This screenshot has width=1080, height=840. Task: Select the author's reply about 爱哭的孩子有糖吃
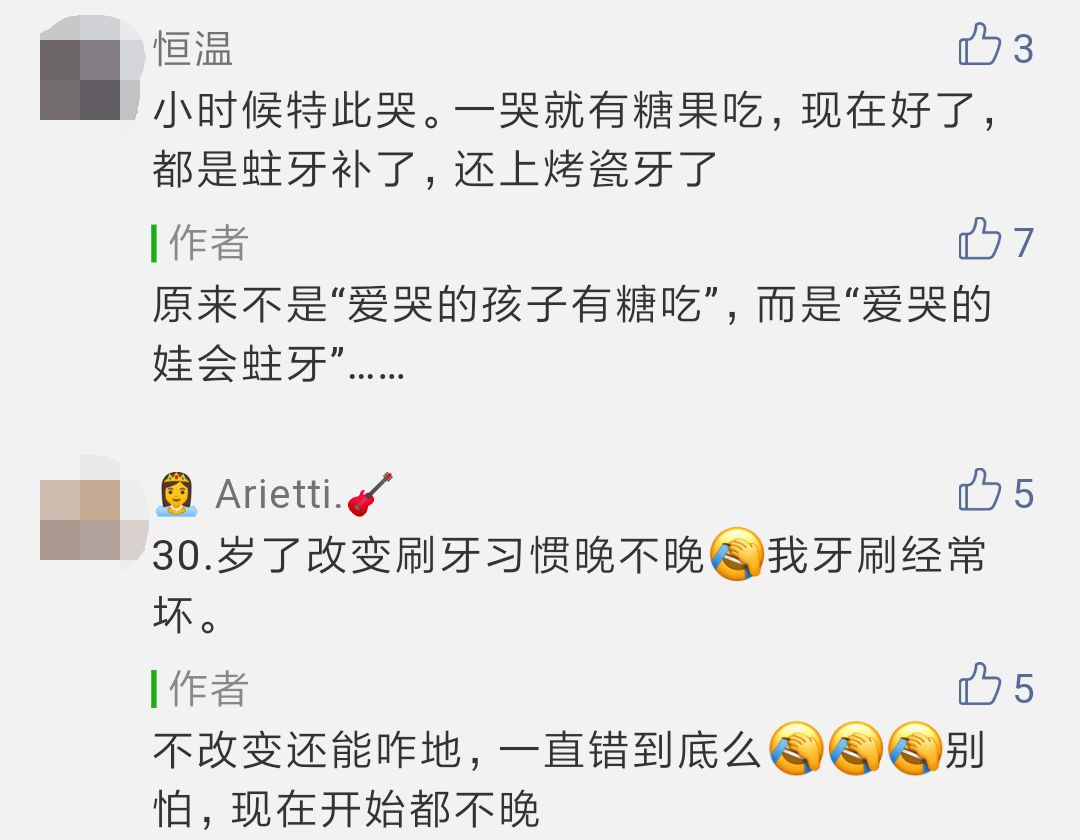tap(572, 334)
